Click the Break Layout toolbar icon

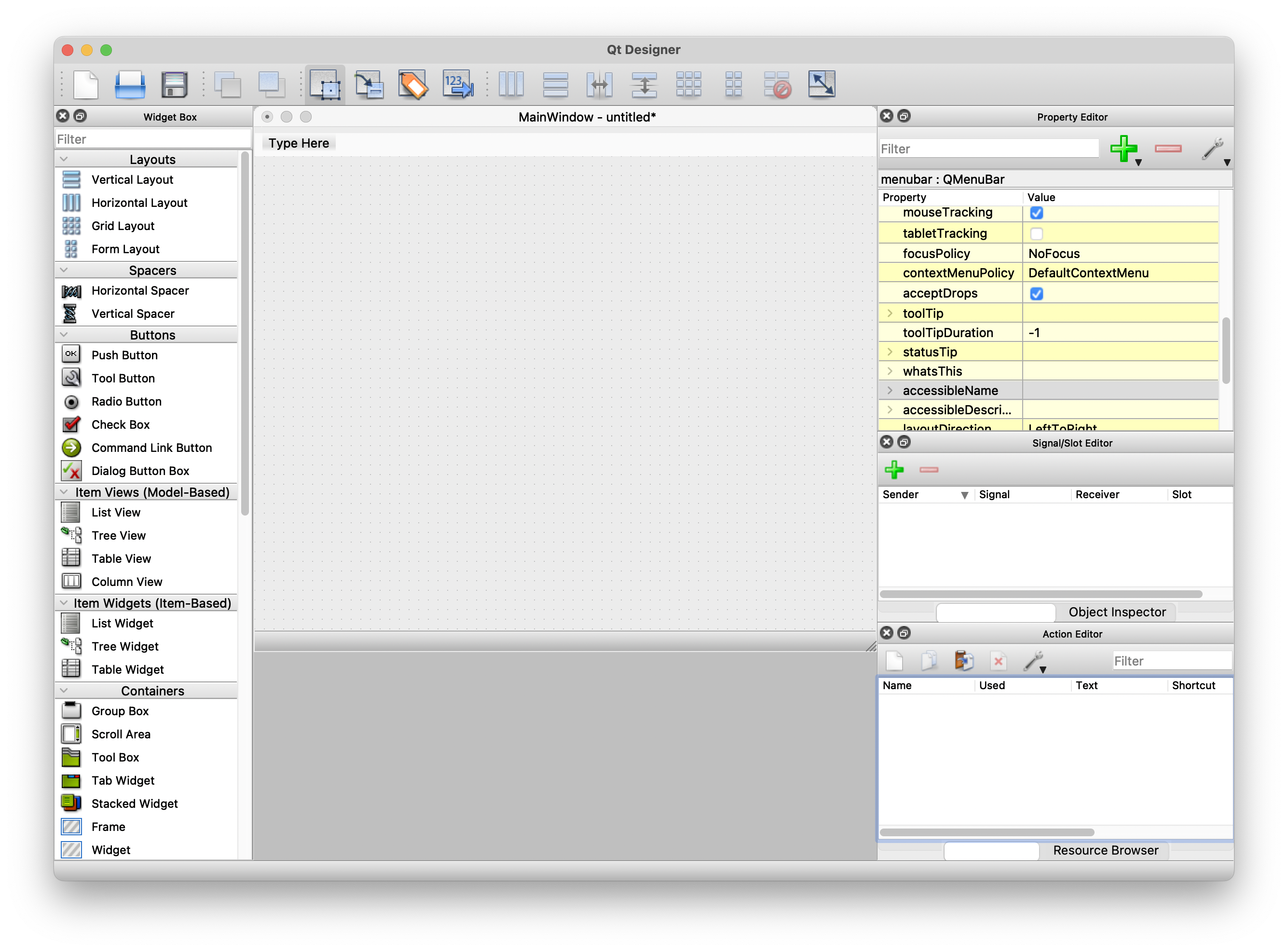[777, 85]
